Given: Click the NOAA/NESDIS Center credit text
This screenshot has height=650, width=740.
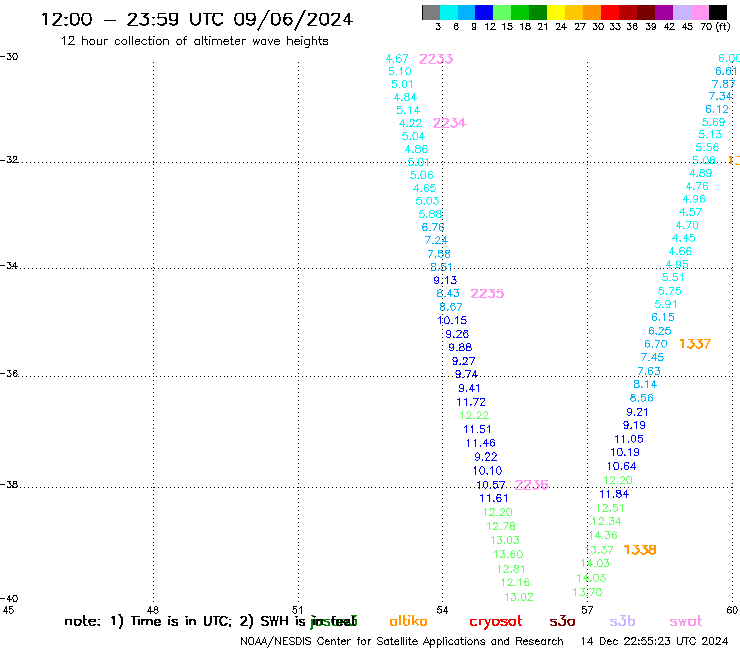Looking at the screenshot, I should 402,641.
